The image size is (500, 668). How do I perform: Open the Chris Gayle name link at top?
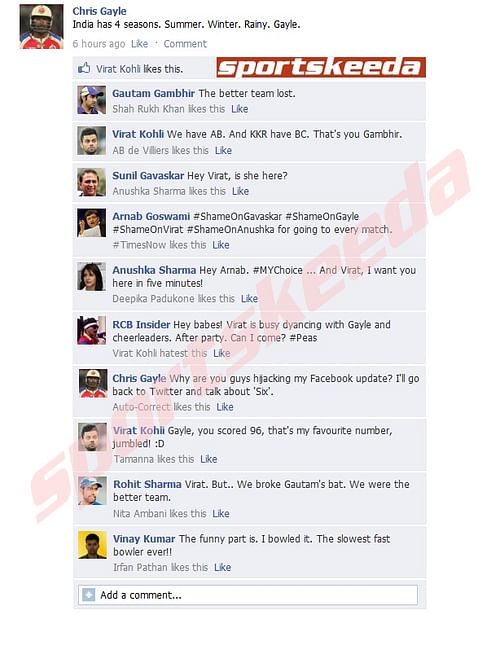pyautogui.click(x=99, y=11)
